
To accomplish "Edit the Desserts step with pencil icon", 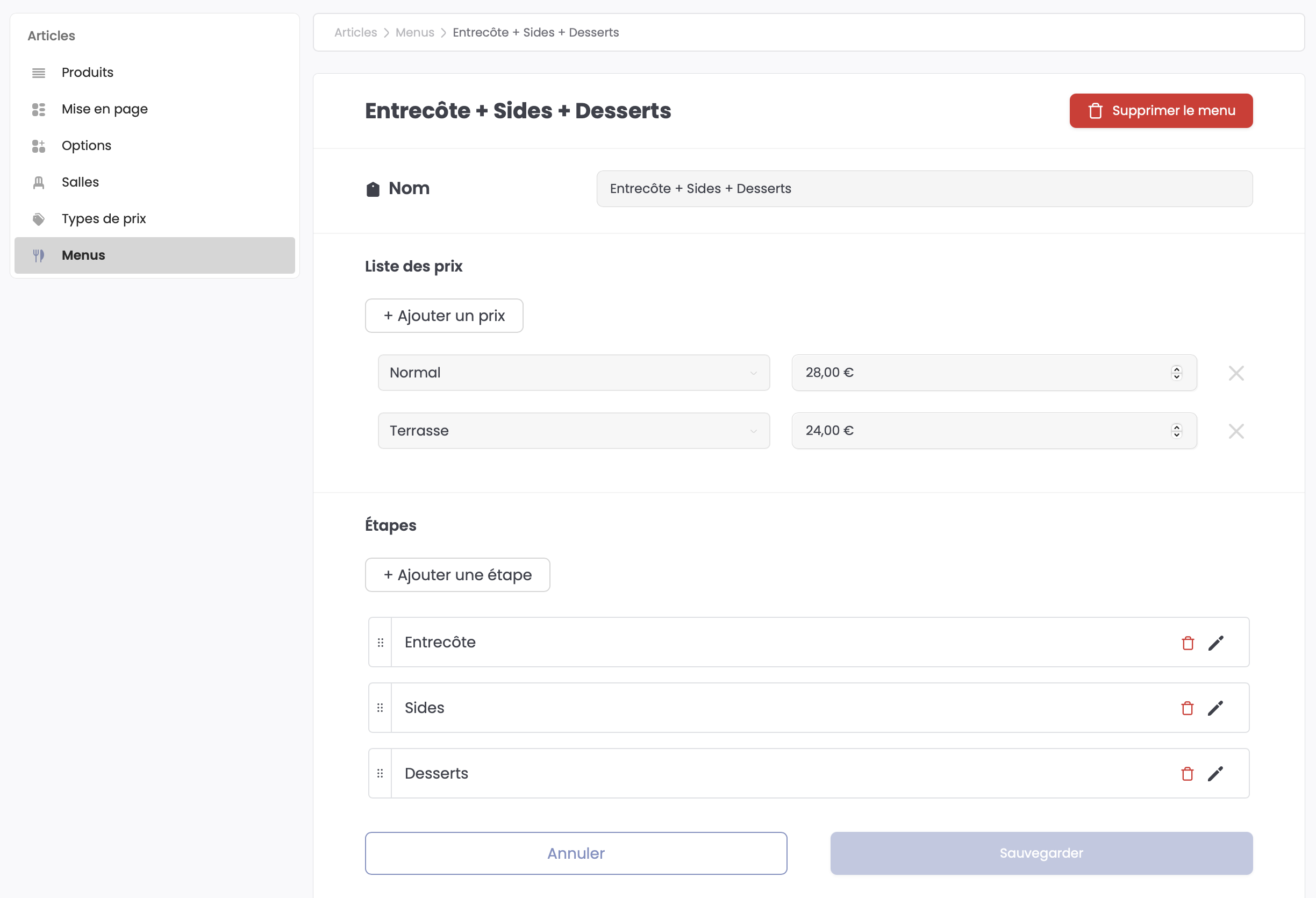I will pos(1215,774).
